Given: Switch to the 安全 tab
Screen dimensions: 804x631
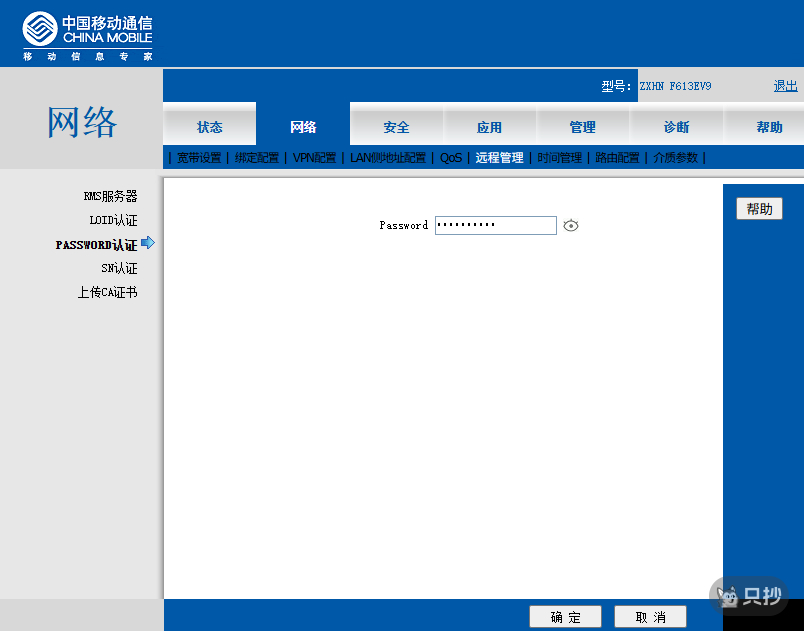Looking at the screenshot, I should (396, 127).
